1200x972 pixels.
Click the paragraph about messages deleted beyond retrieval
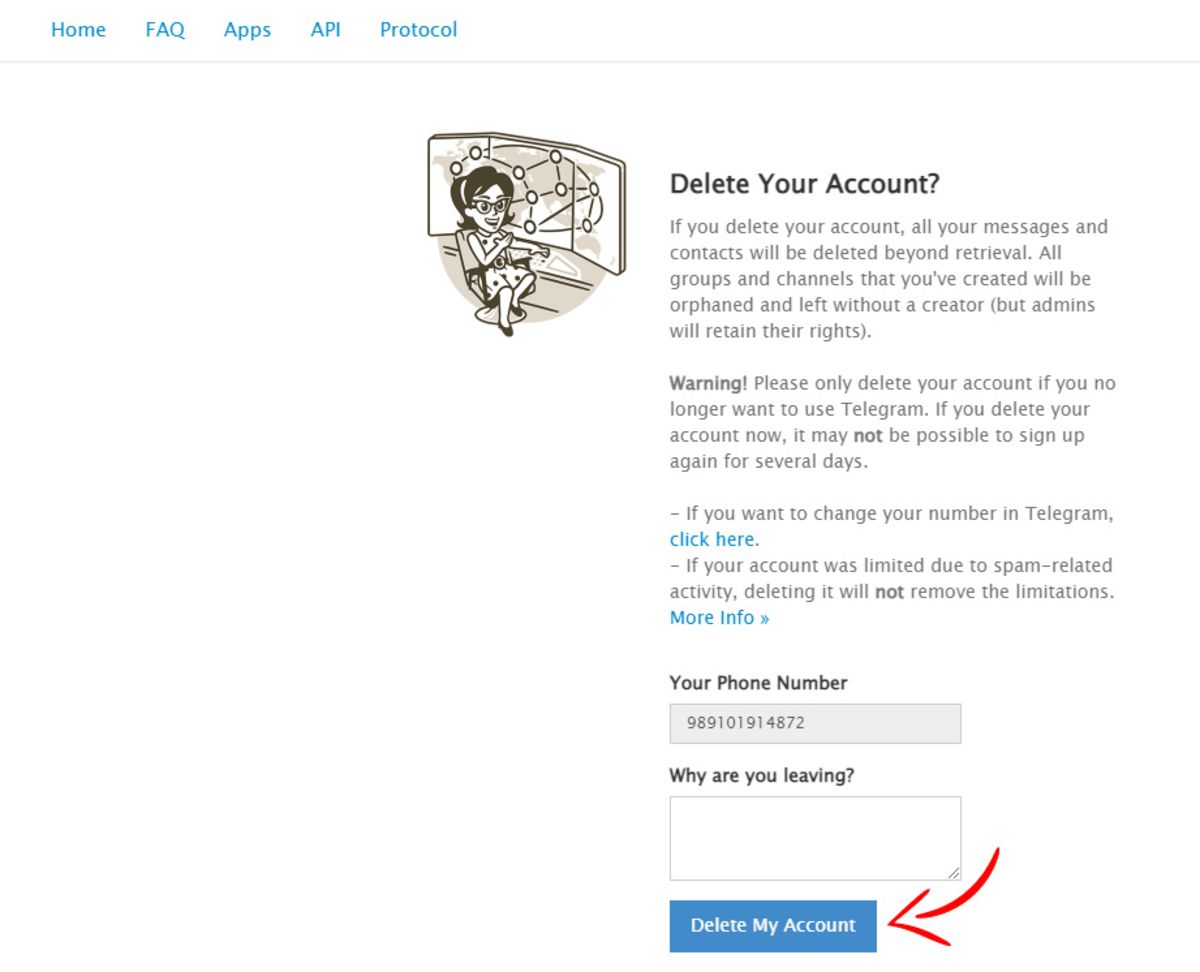890,279
